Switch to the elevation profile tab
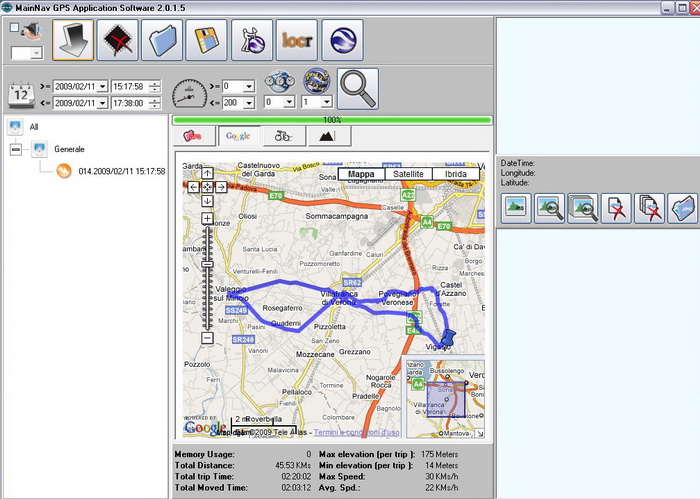 [328, 137]
